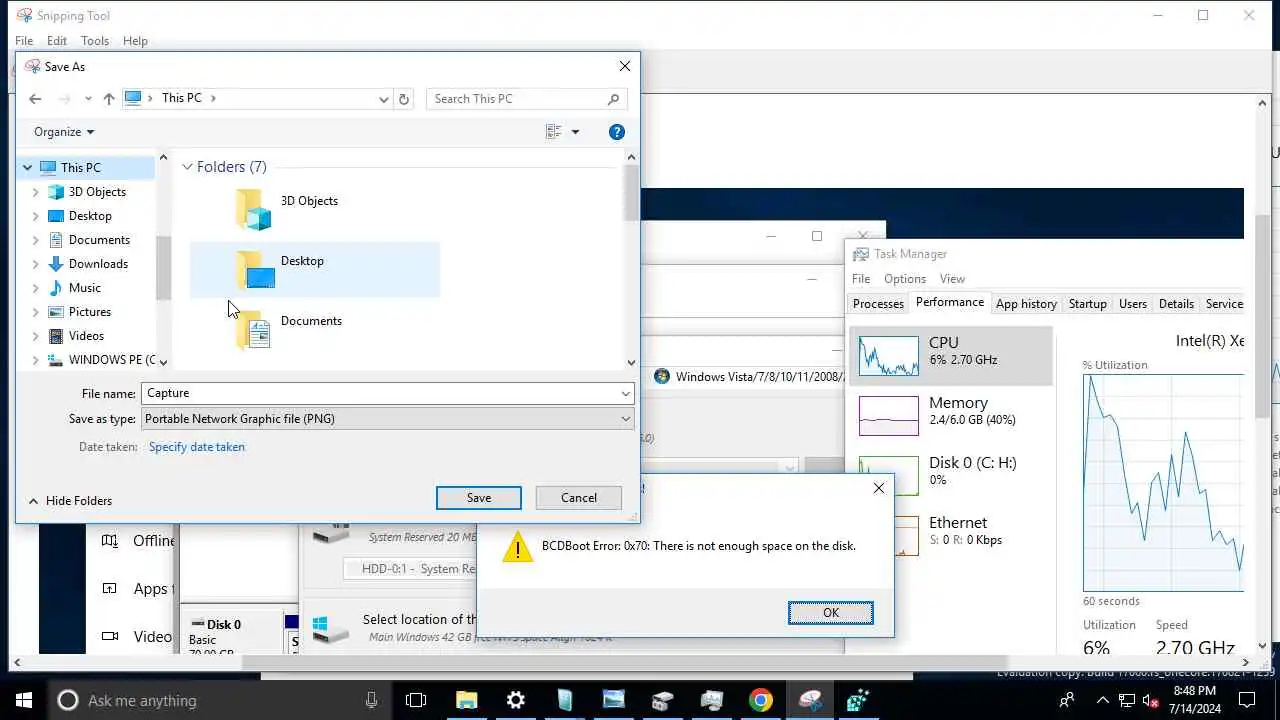The width and height of the screenshot is (1280, 720).
Task: Click the muted volume tray icon
Action: click(1152, 700)
